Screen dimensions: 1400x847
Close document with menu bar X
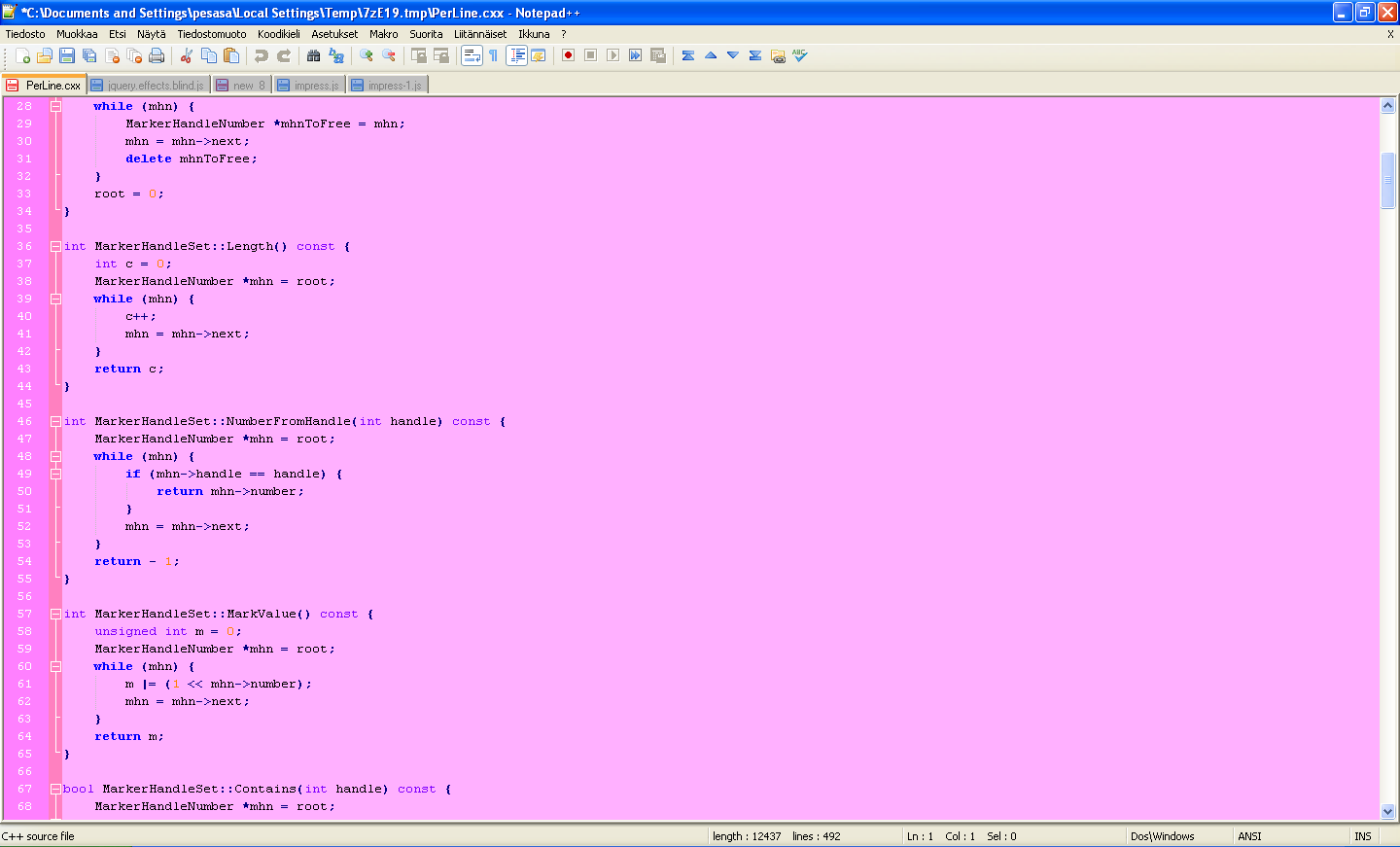(x=1390, y=34)
